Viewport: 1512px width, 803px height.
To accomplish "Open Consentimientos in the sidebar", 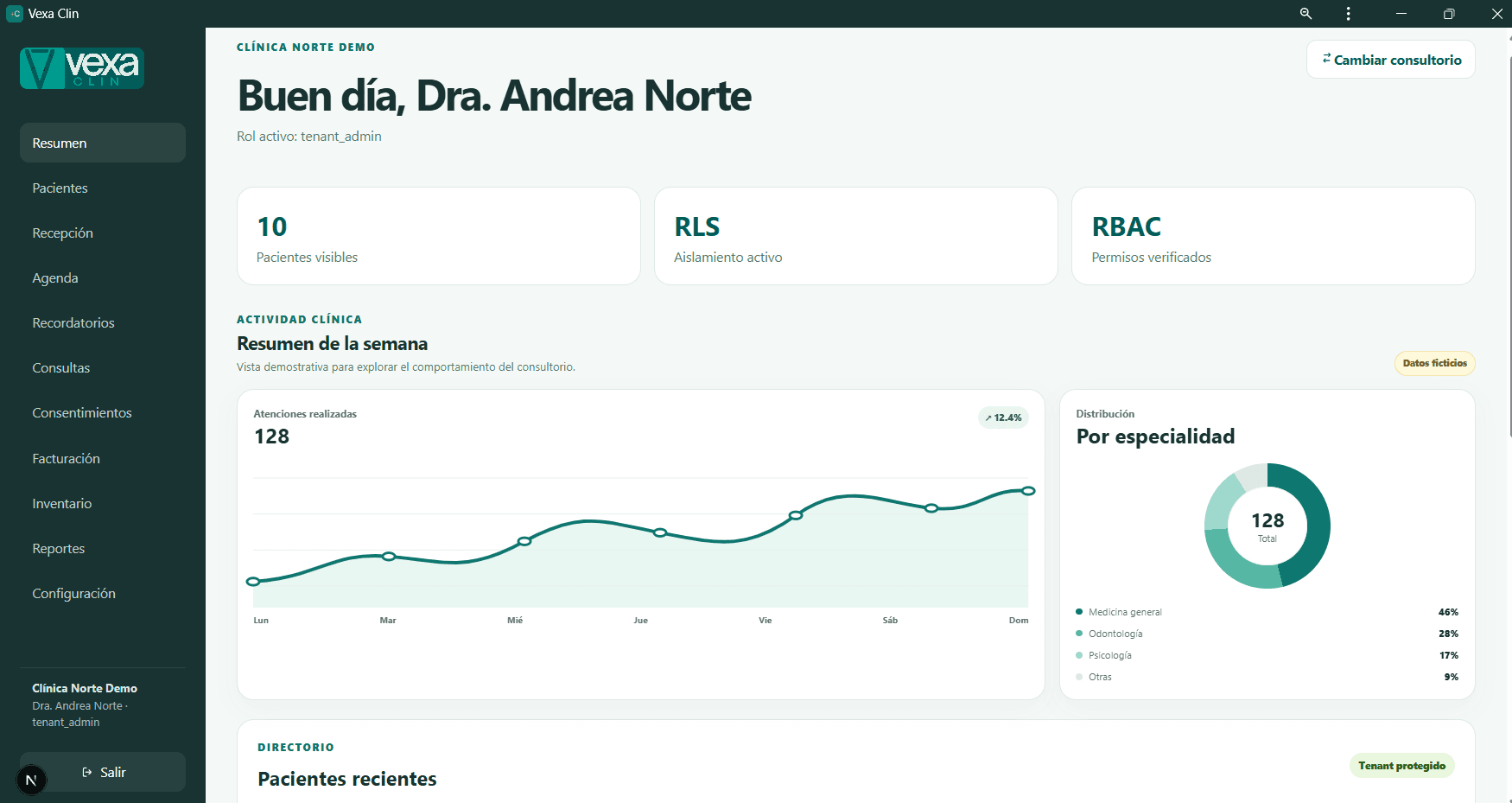I will point(103,412).
